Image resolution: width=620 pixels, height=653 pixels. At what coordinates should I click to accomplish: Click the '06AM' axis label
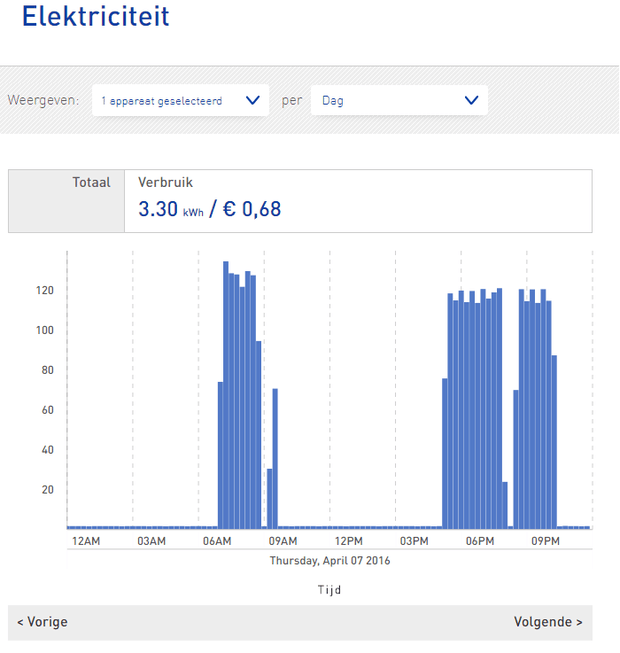point(217,541)
